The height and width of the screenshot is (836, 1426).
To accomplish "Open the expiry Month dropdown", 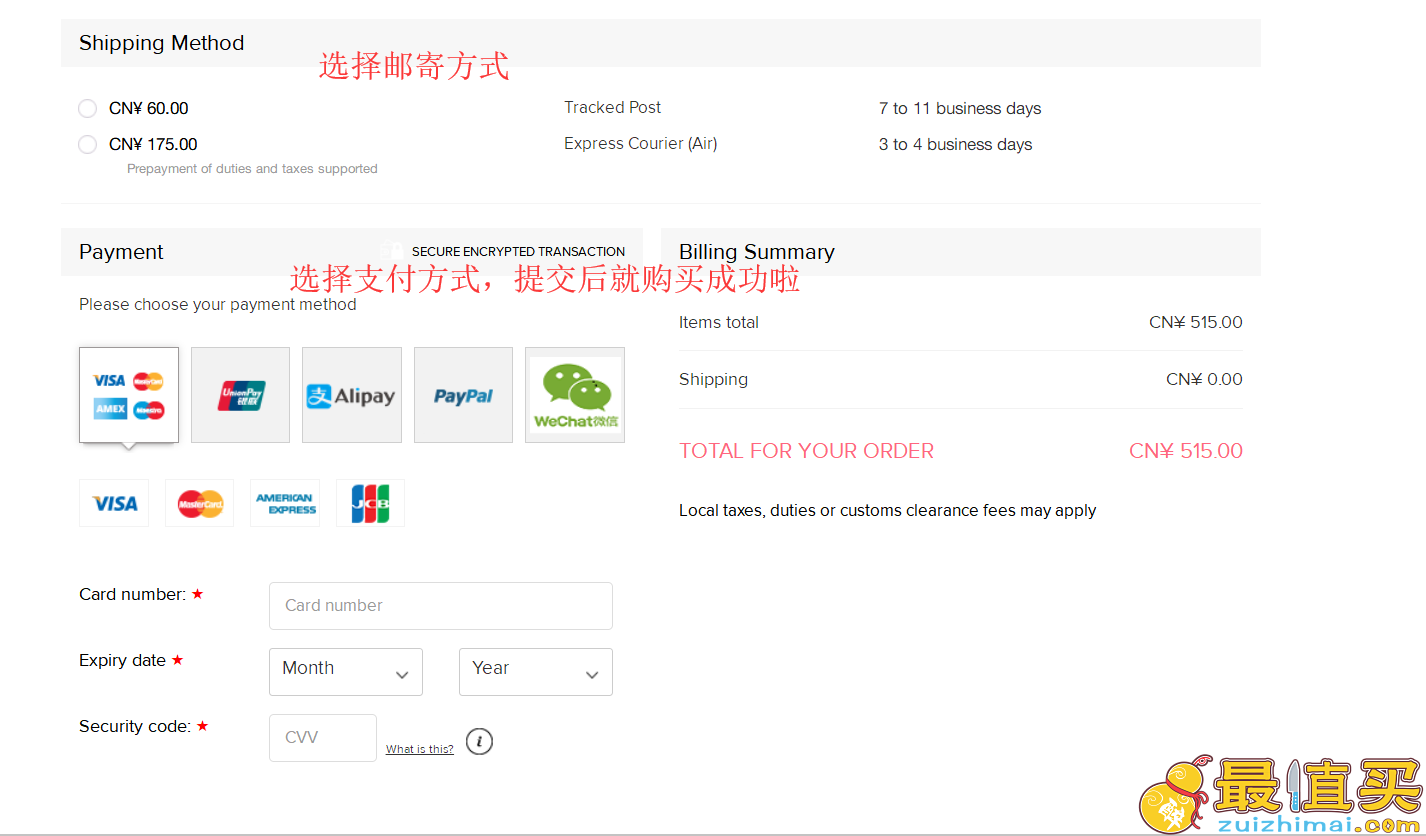I will (x=346, y=672).
